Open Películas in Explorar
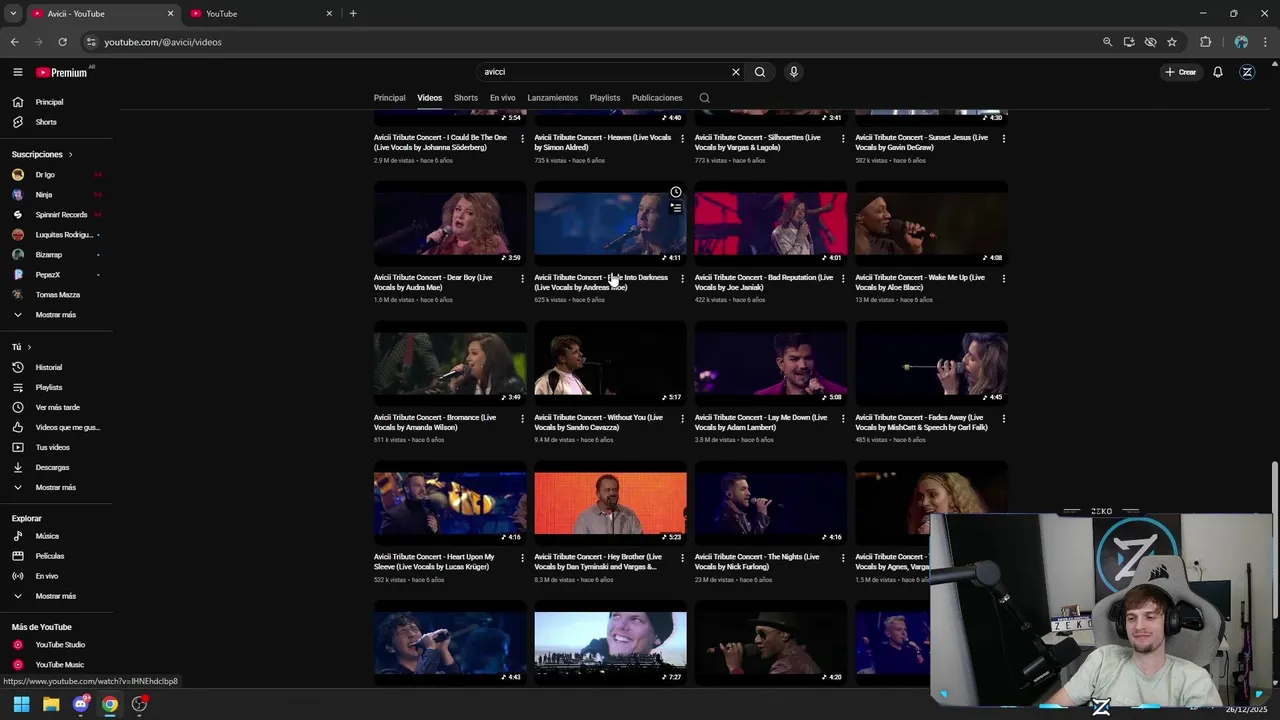Viewport: 1280px width, 720px height. click(x=56, y=556)
